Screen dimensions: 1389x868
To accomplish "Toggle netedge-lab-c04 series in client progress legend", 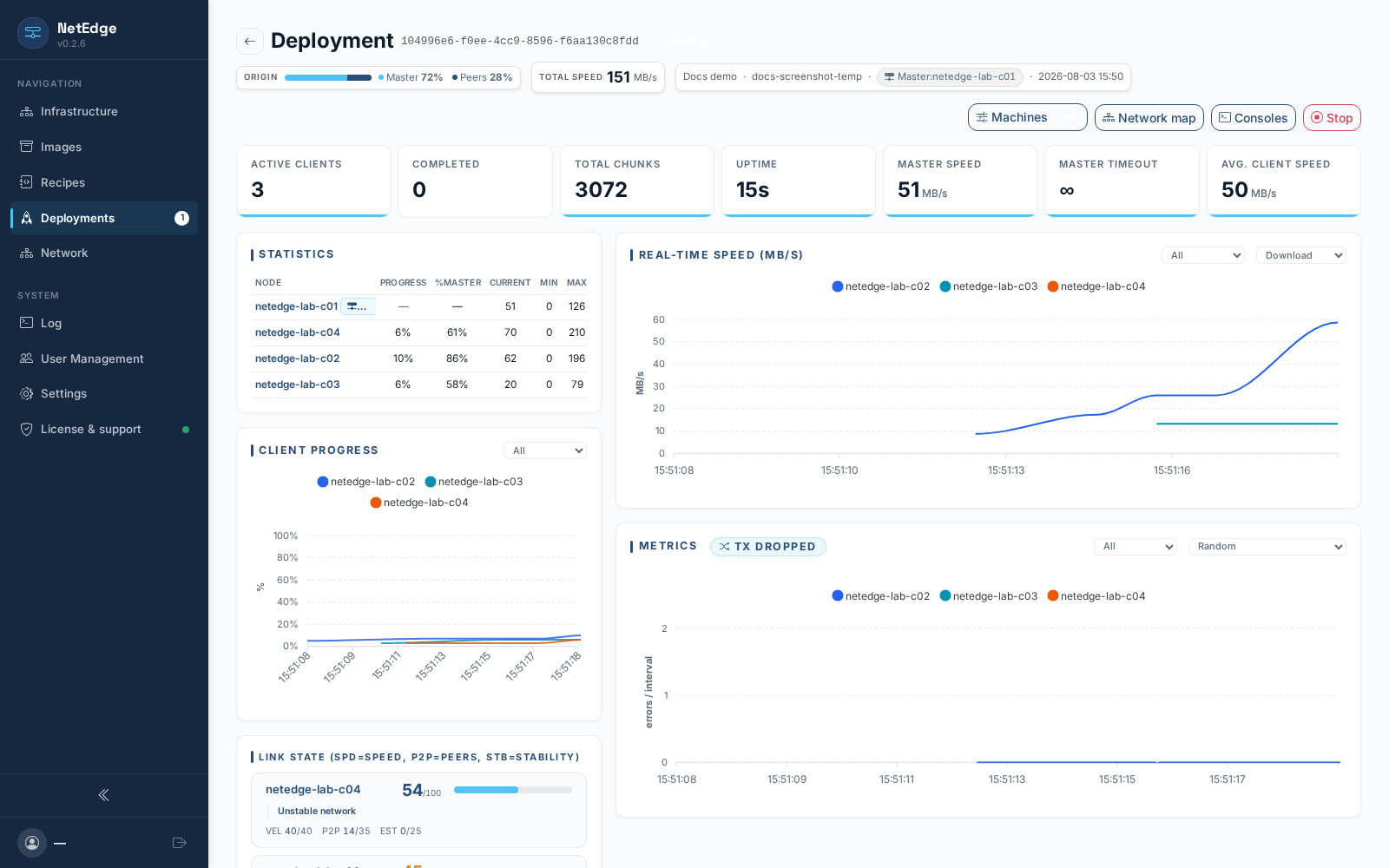I will (419, 503).
